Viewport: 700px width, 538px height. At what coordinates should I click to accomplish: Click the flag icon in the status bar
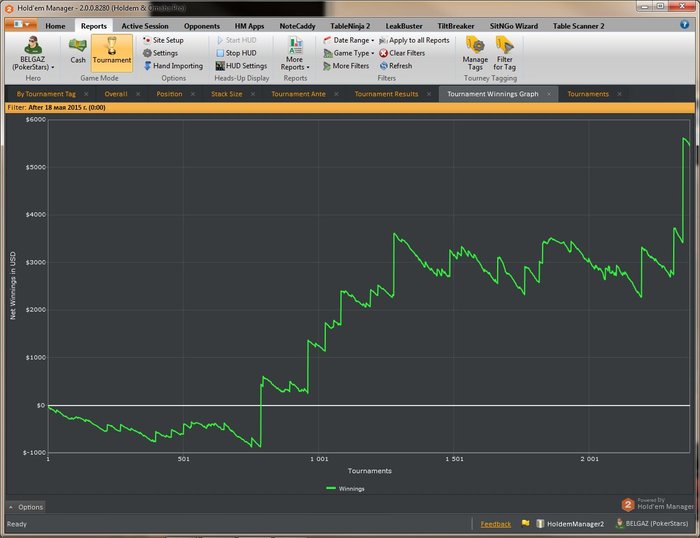pos(525,523)
